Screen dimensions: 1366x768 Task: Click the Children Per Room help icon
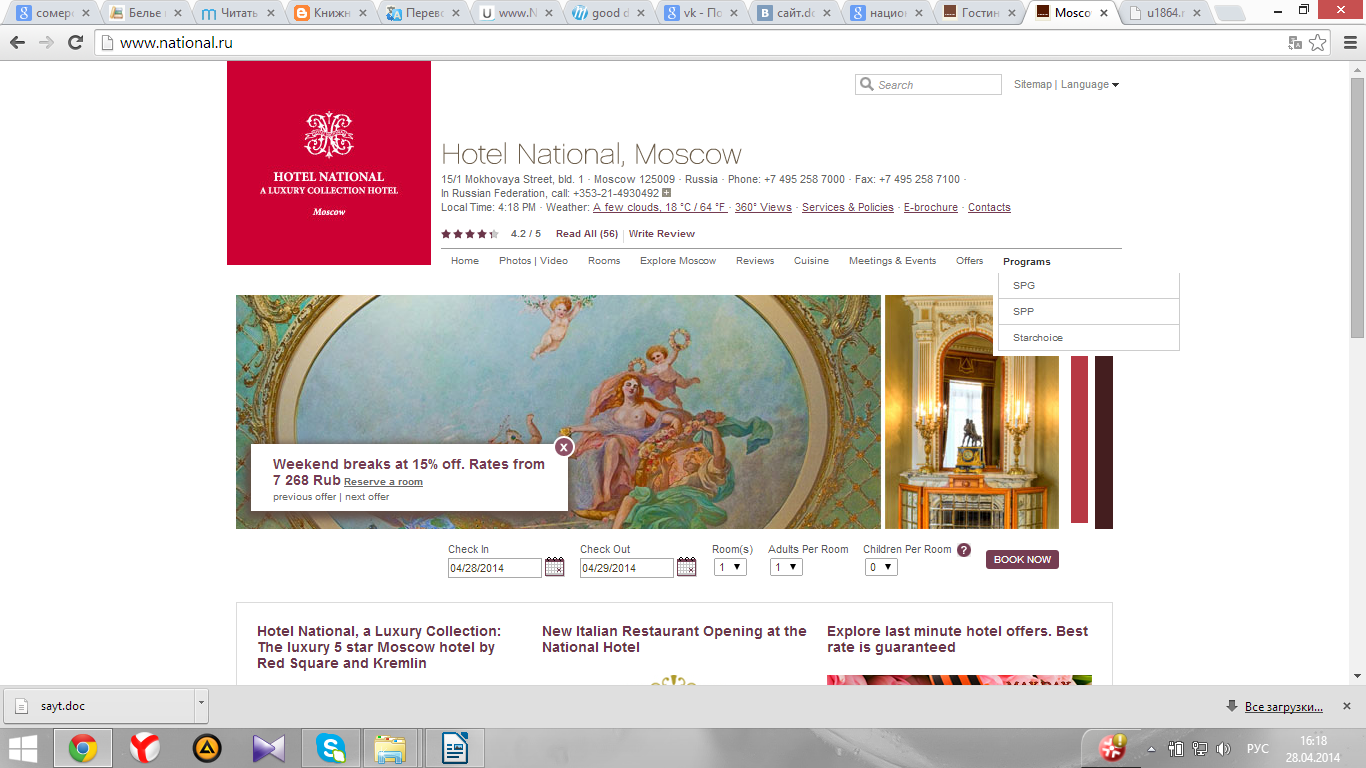click(x=964, y=550)
